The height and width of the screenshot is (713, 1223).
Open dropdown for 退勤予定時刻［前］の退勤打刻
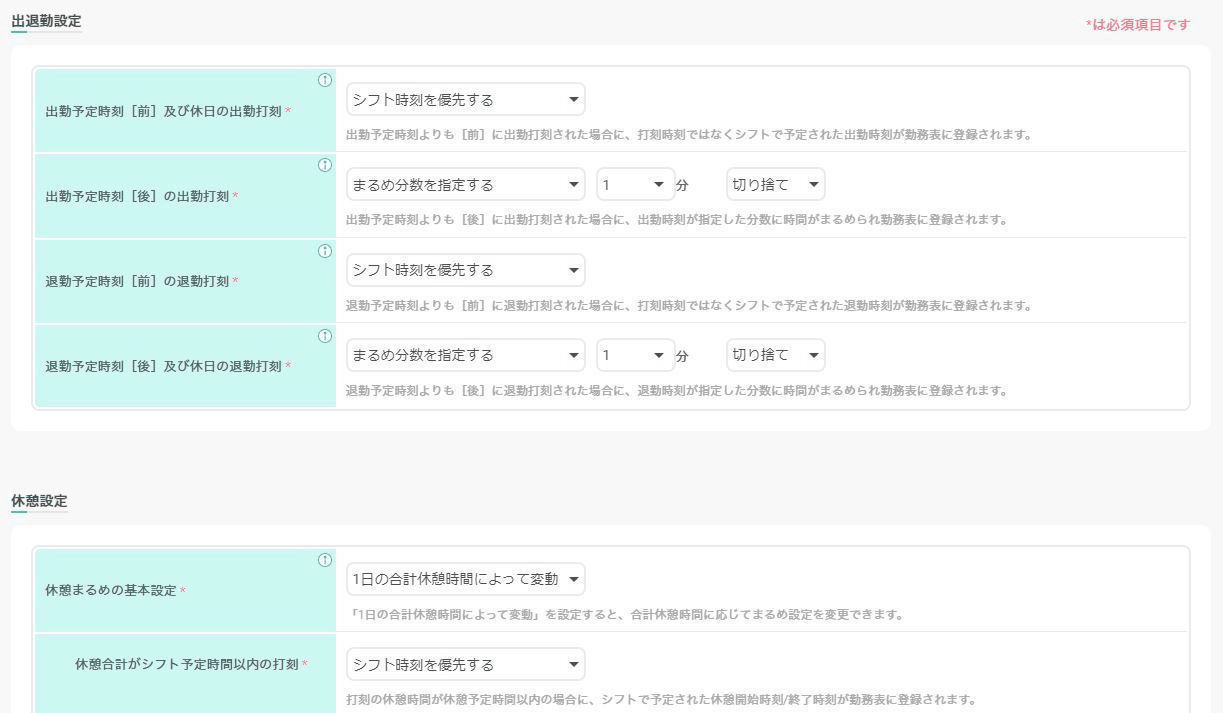point(465,270)
